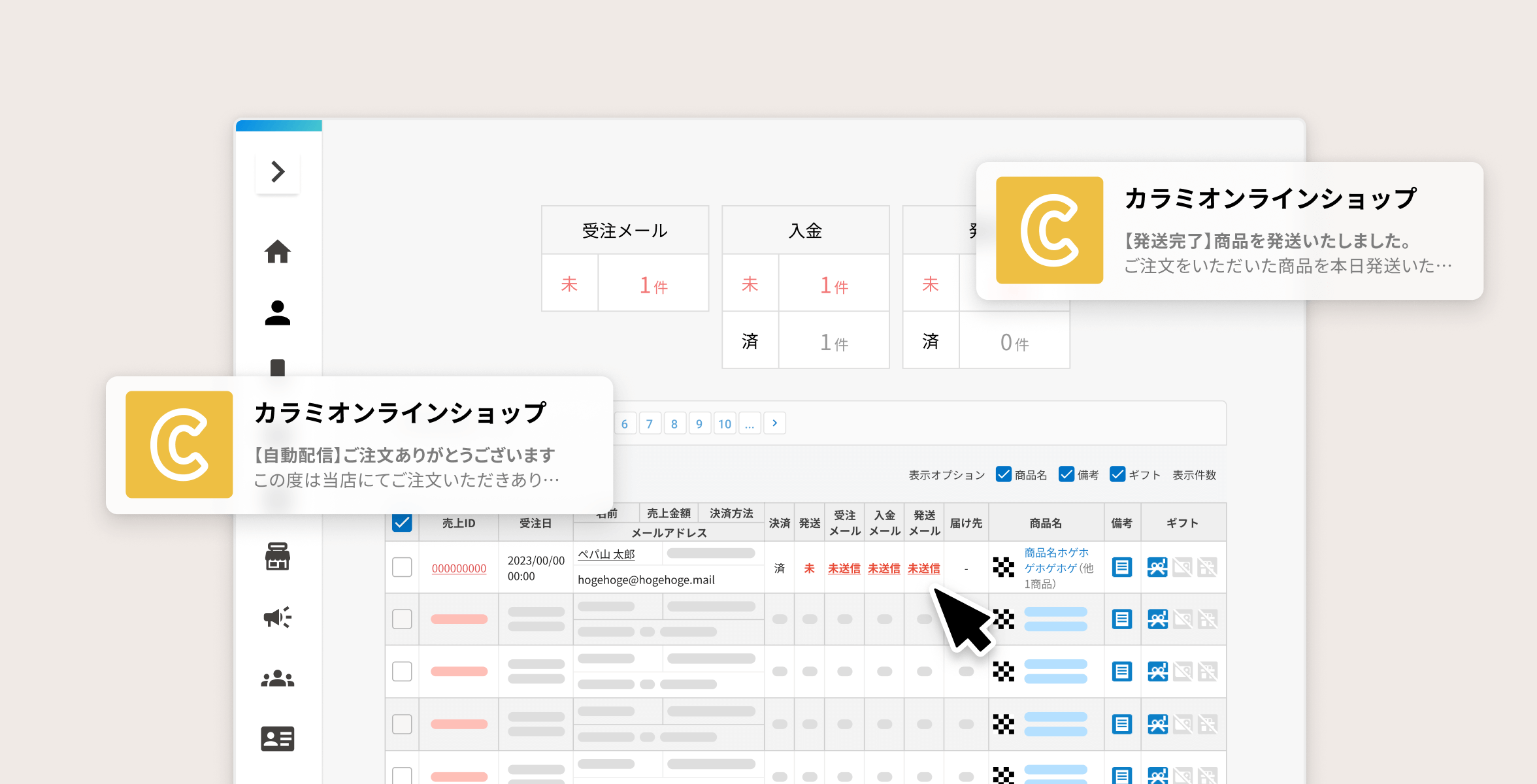The width and height of the screenshot is (1537, 784).
Task: Open the shop storefront icon in sidebar
Action: tap(278, 556)
